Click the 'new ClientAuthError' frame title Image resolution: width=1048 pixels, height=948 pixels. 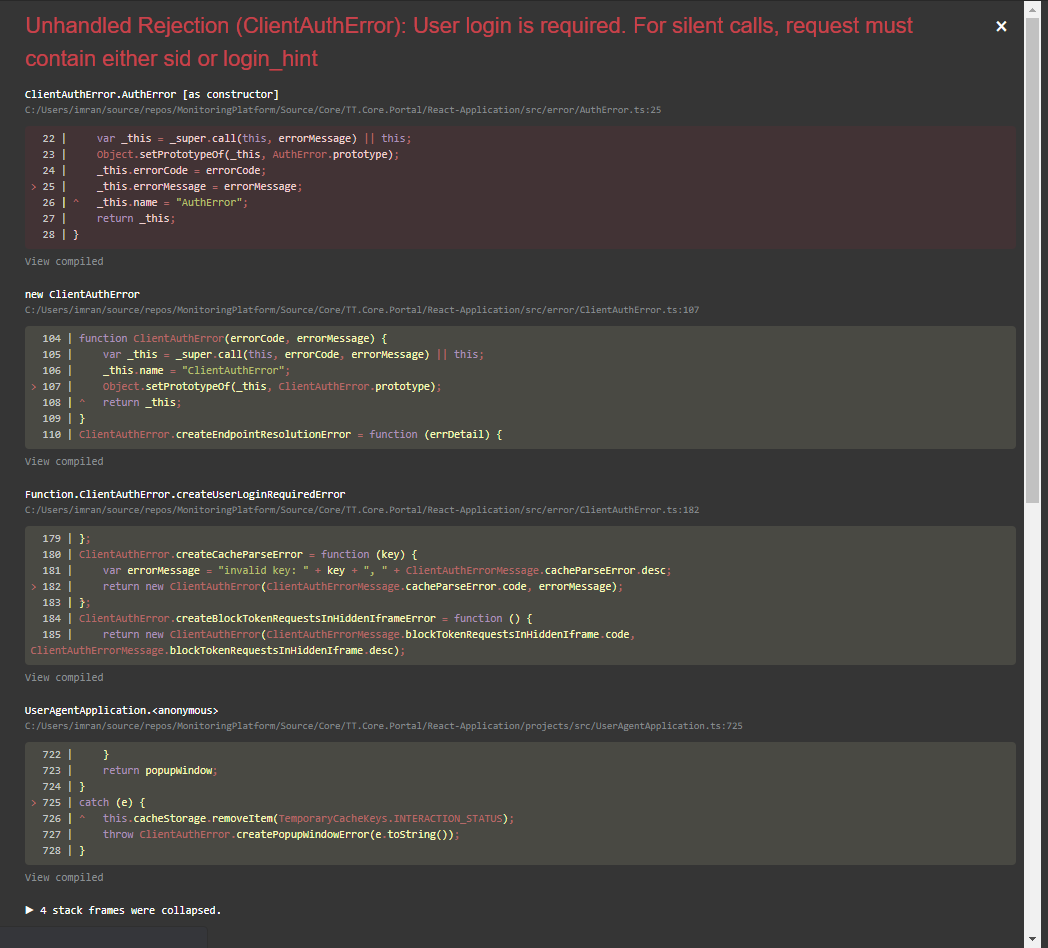(x=82, y=294)
